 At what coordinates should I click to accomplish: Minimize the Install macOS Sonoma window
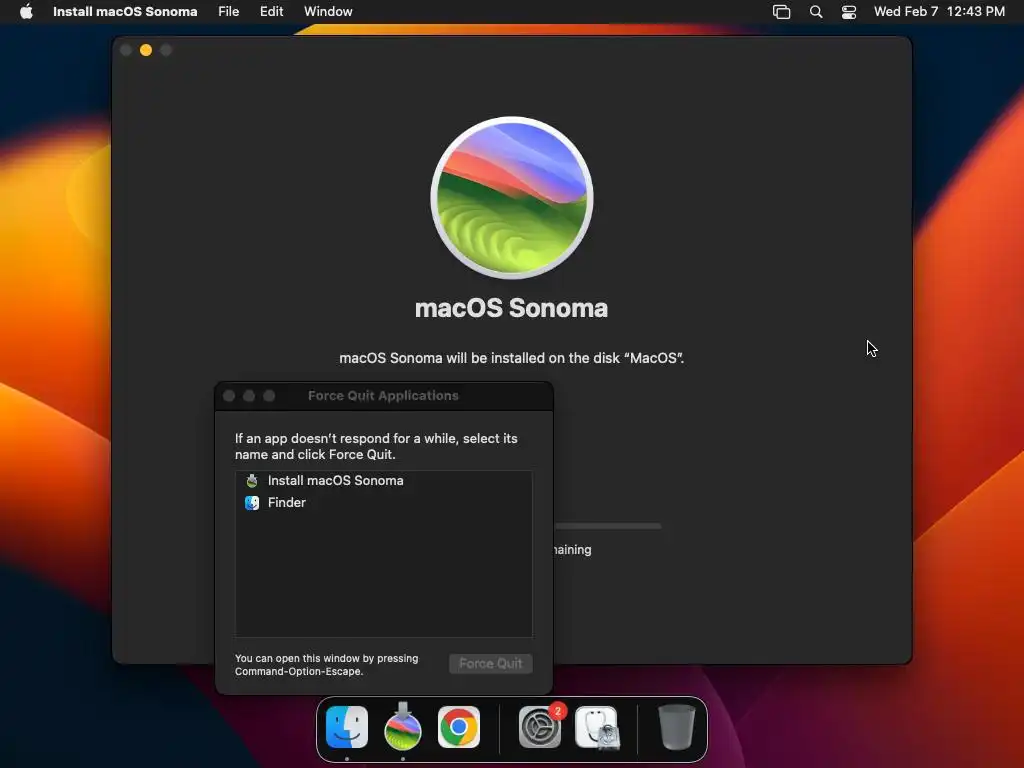(146, 50)
